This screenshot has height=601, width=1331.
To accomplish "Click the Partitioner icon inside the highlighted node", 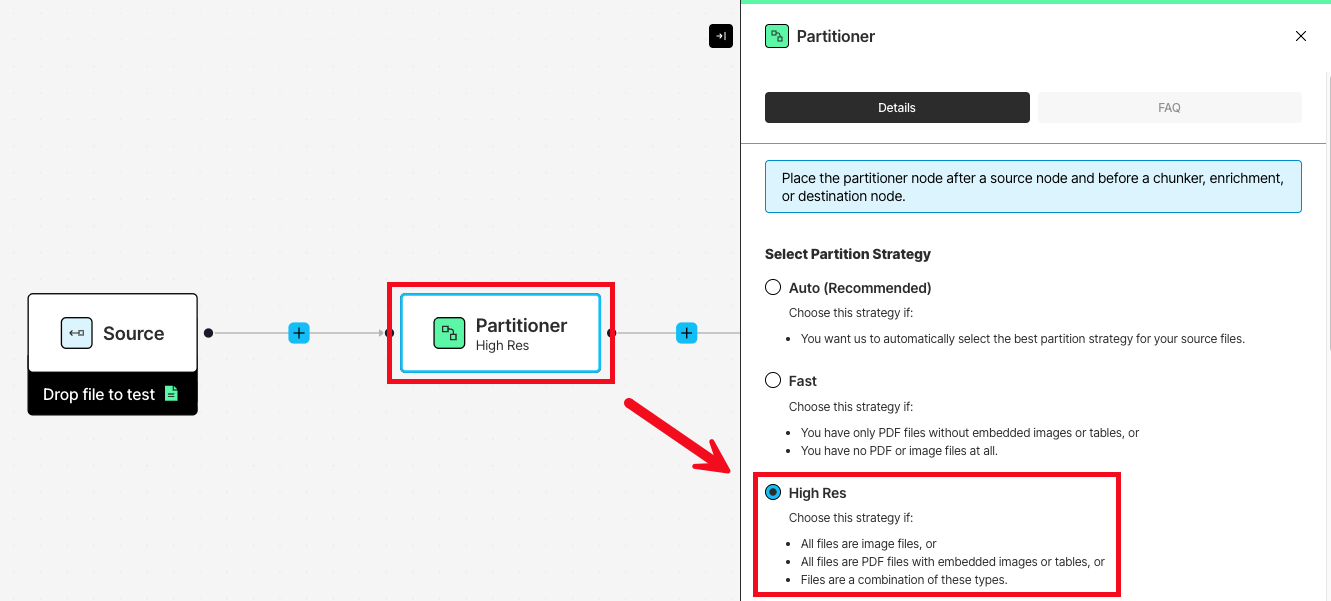I will pos(447,332).
